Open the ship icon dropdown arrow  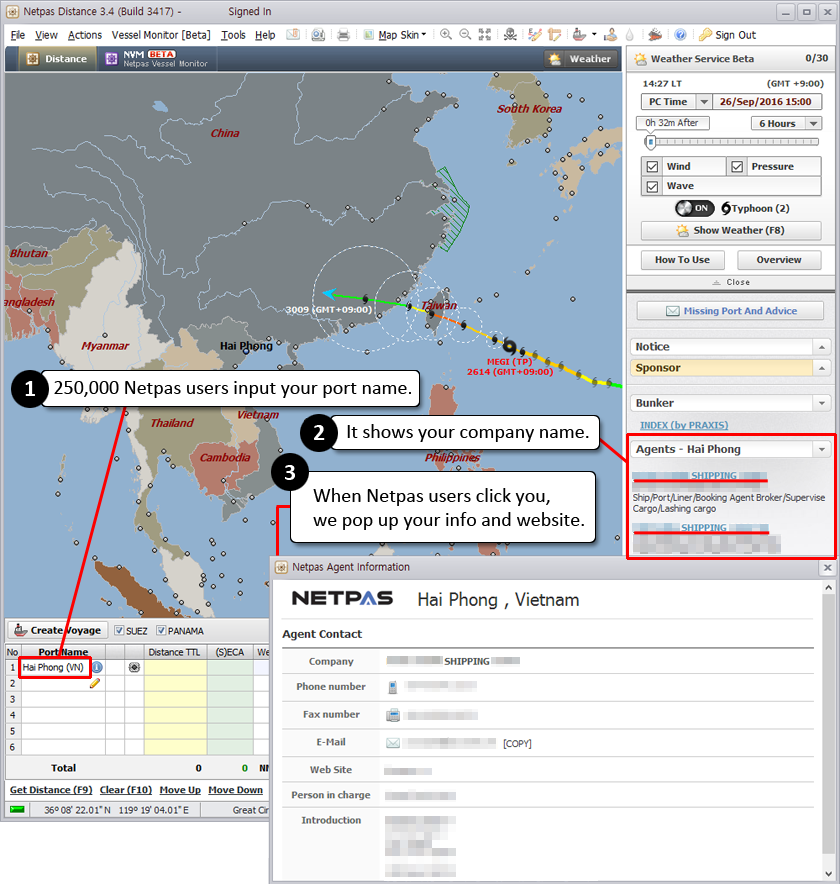[x=594, y=35]
